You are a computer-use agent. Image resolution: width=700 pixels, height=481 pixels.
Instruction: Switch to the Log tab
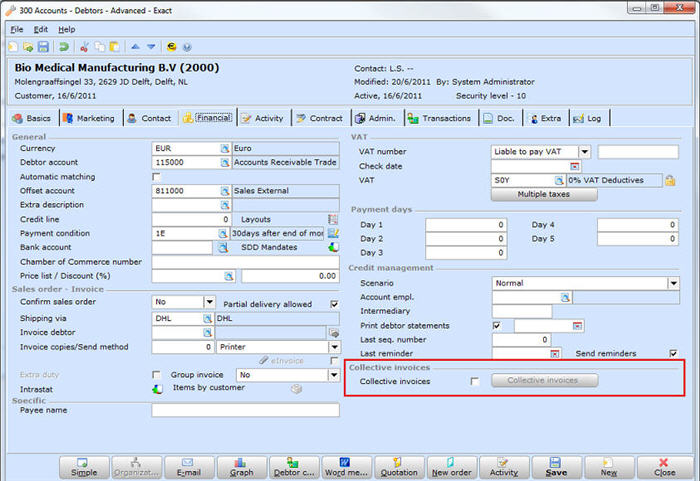(588, 118)
